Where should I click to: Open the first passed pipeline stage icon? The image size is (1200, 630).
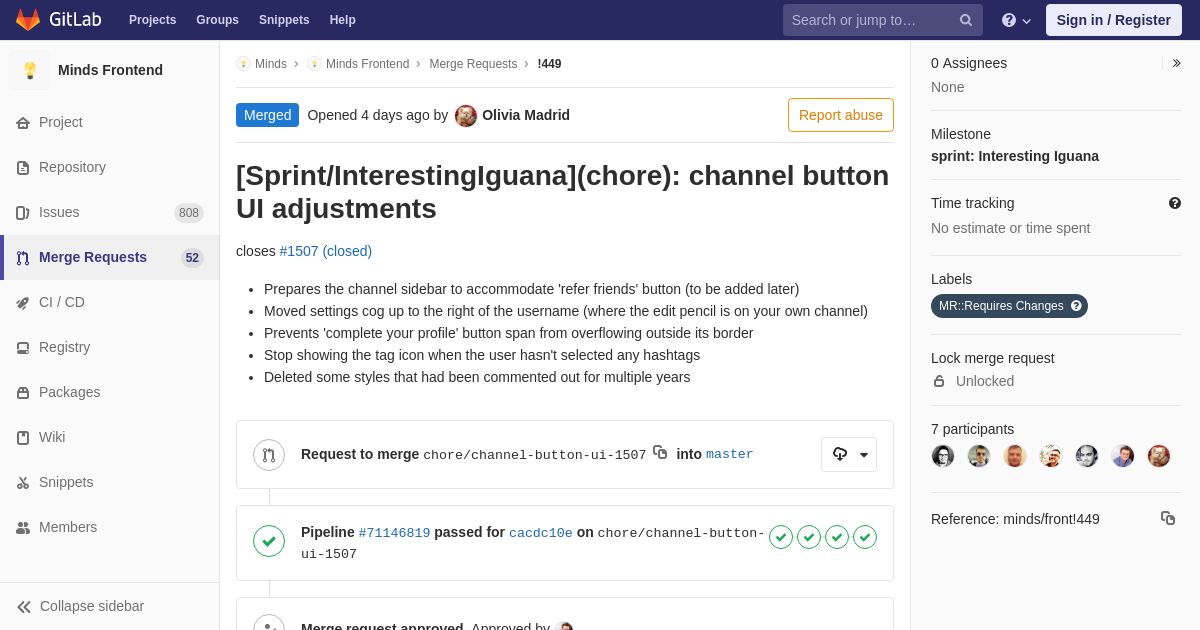(781, 537)
